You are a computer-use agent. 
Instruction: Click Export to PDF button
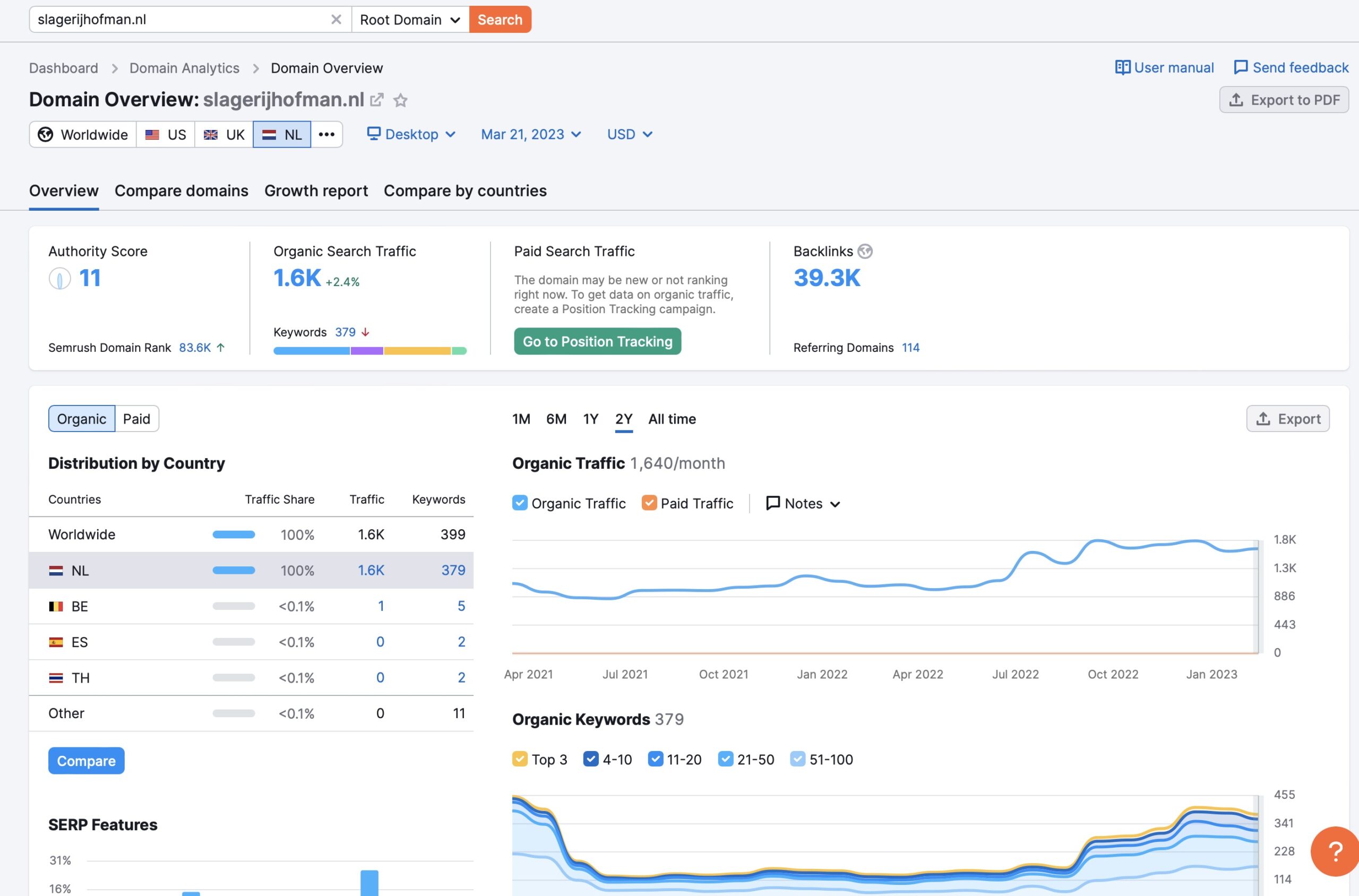click(1284, 100)
